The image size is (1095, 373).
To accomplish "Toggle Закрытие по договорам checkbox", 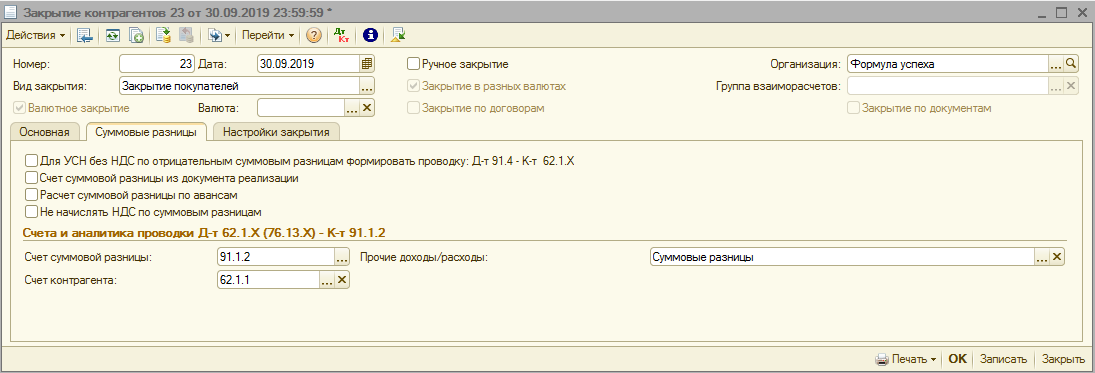I will [x=413, y=108].
